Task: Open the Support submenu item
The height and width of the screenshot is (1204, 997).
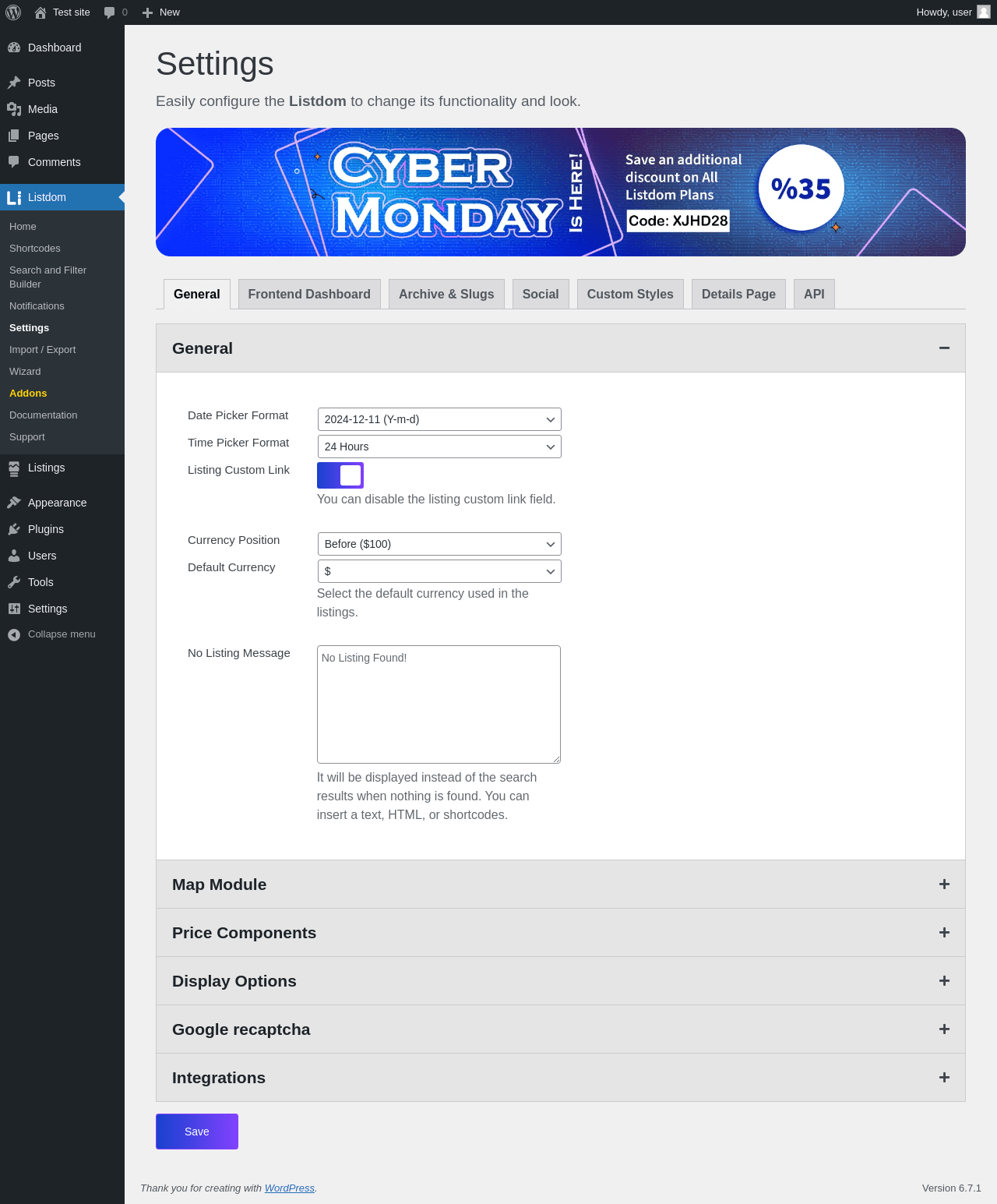Action: point(62,437)
